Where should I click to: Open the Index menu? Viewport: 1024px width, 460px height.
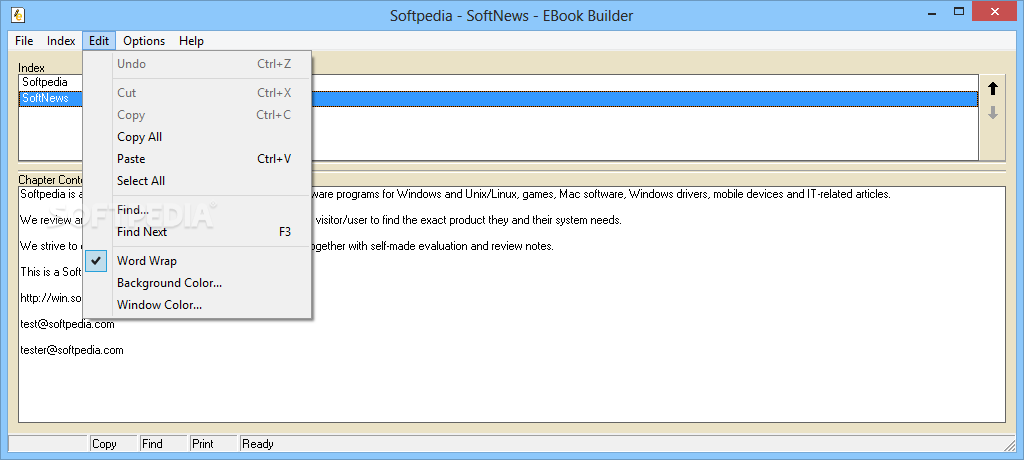pos(61,41)
